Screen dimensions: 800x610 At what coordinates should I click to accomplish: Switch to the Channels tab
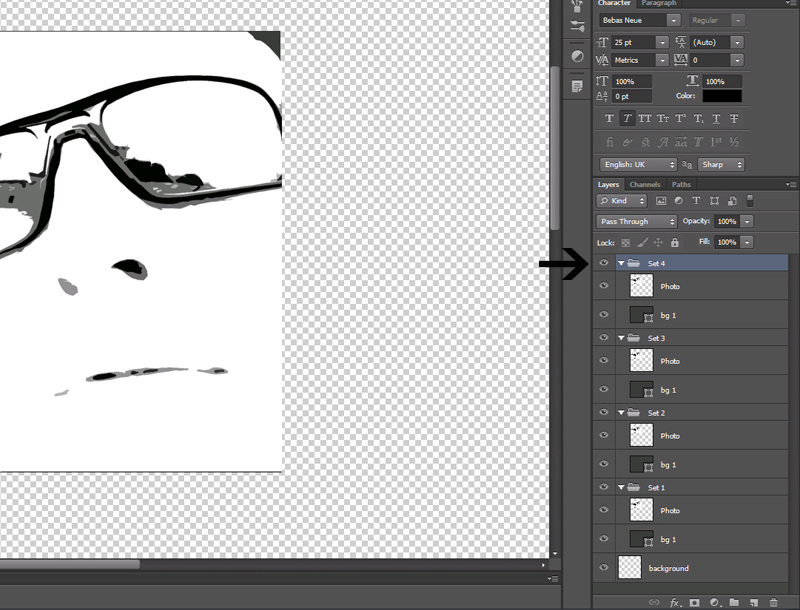click(x=645, y=185)
